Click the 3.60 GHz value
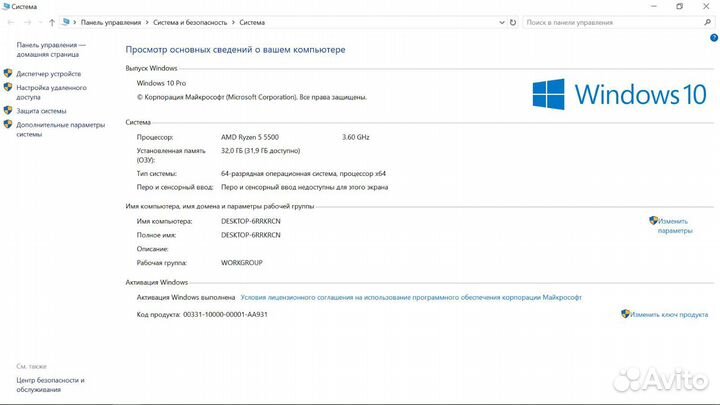This screenshot has height=405, width=720. (x=356, y=137)
